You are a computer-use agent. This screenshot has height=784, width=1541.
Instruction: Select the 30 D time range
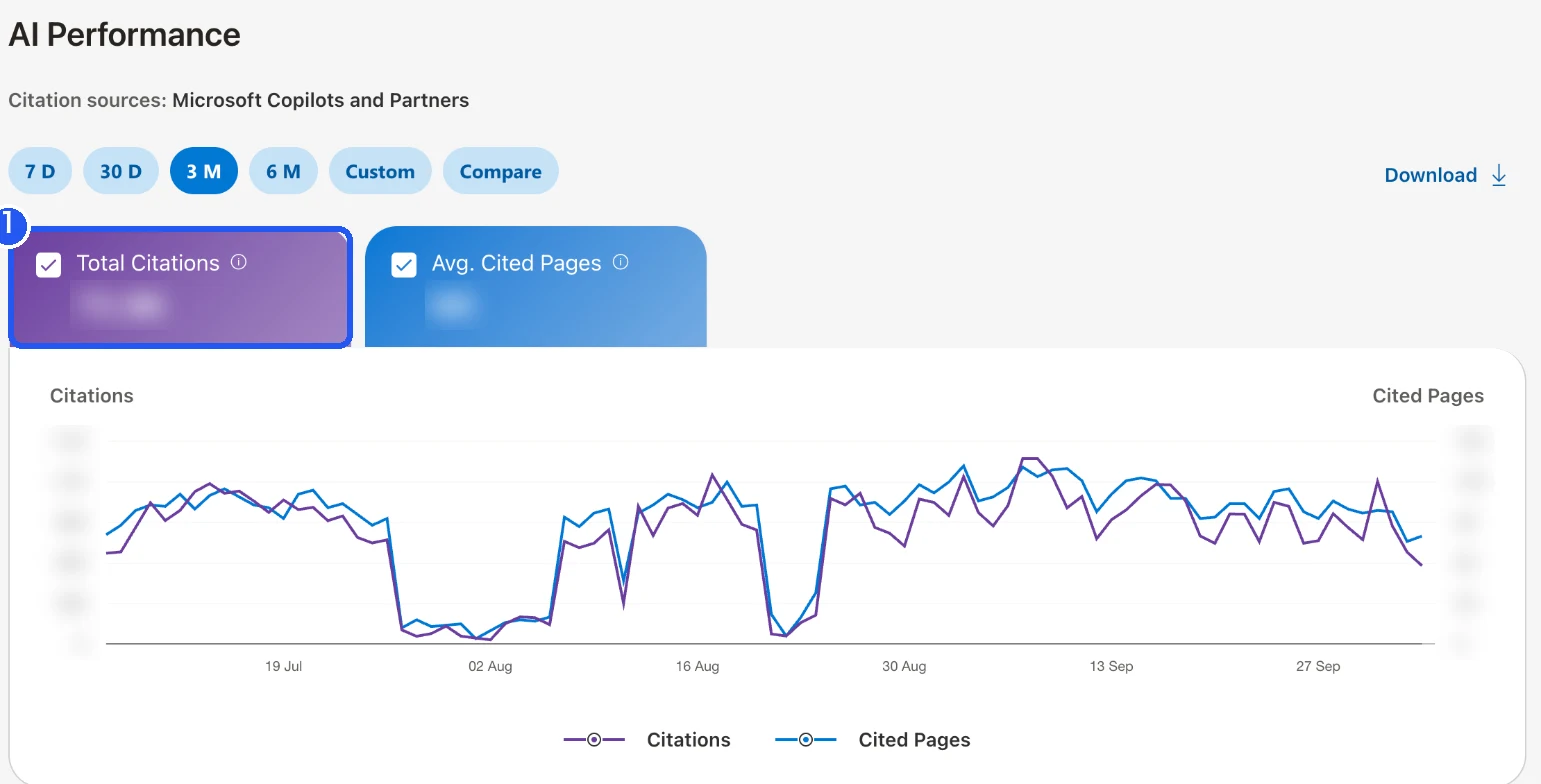[x=121, y=171]
